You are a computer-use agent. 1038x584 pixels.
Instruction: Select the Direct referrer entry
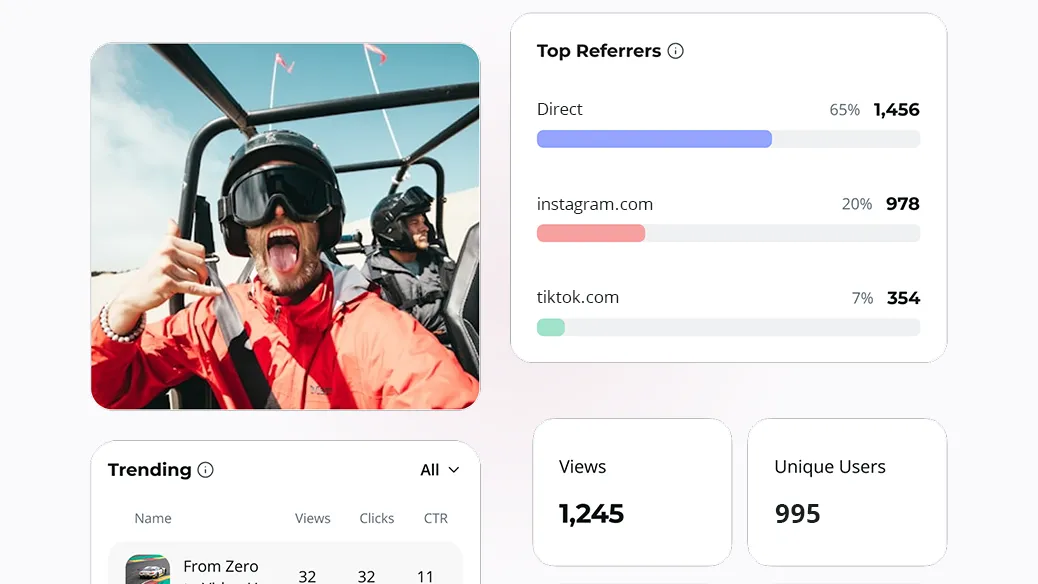pyautogui.click(x=559, y=109)
